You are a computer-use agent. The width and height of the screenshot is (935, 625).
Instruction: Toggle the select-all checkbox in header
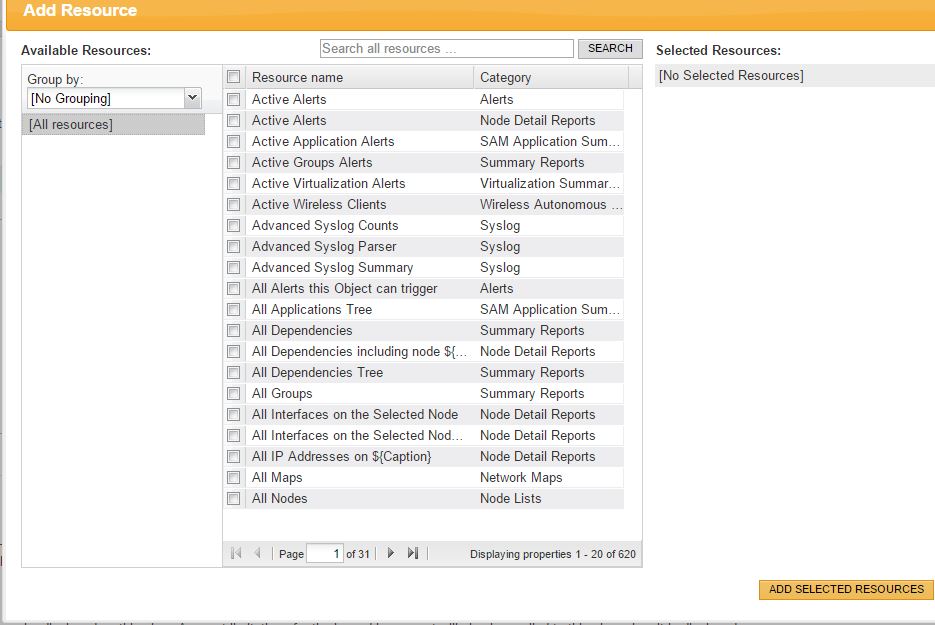[234, 77]
